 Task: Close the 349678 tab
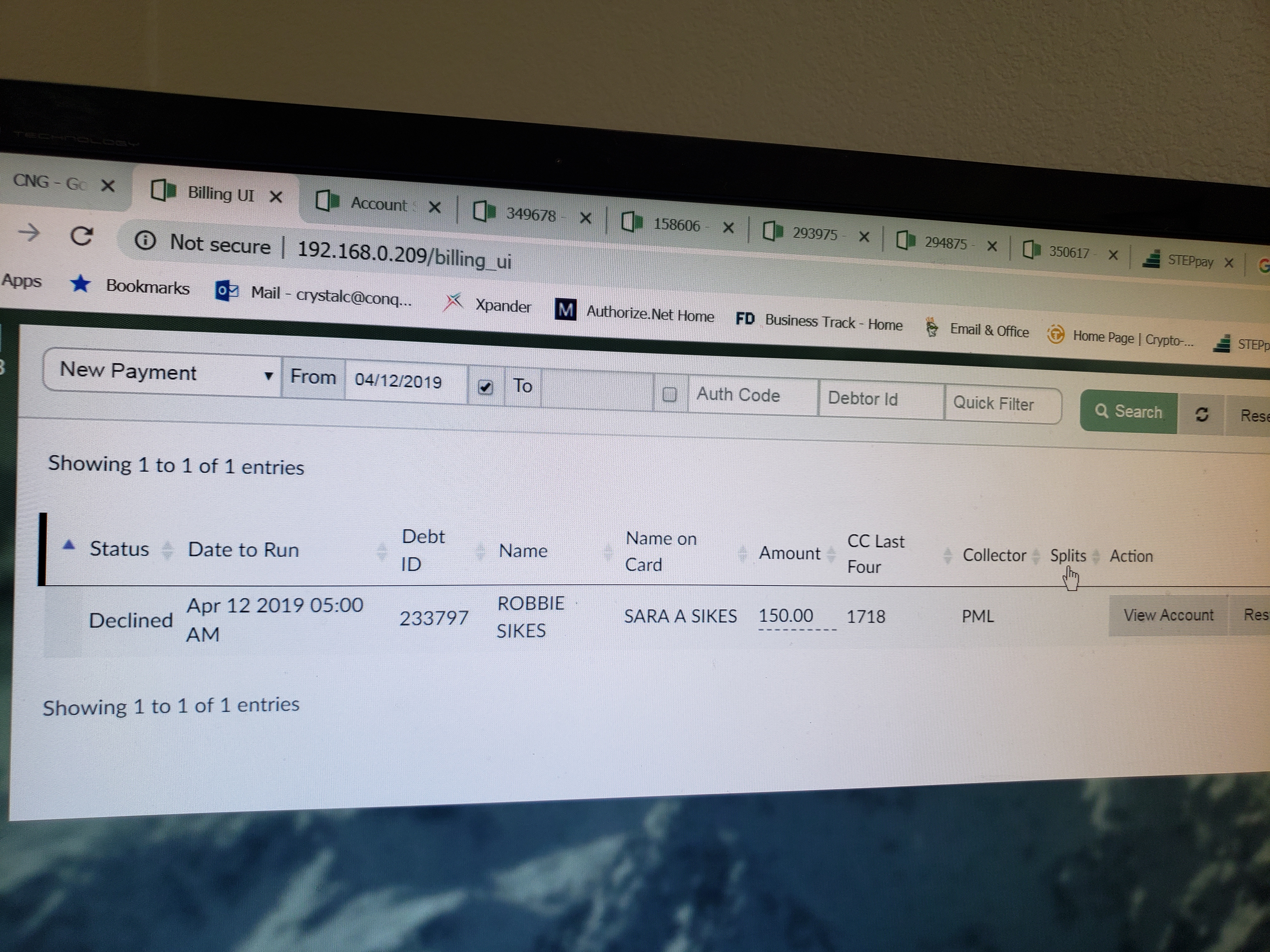(586, 218)
